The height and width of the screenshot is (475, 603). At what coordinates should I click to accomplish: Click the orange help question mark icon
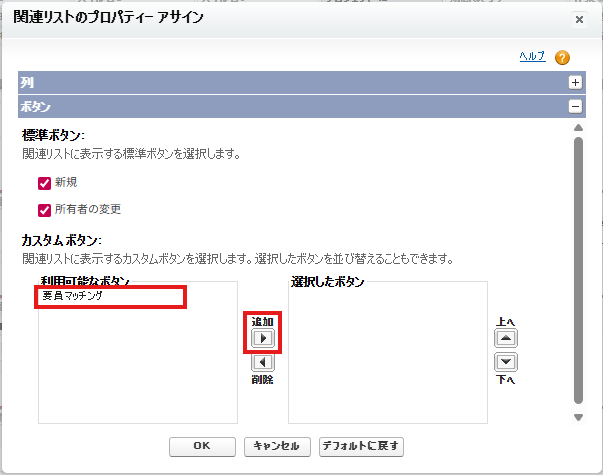(x=562, y=58)
